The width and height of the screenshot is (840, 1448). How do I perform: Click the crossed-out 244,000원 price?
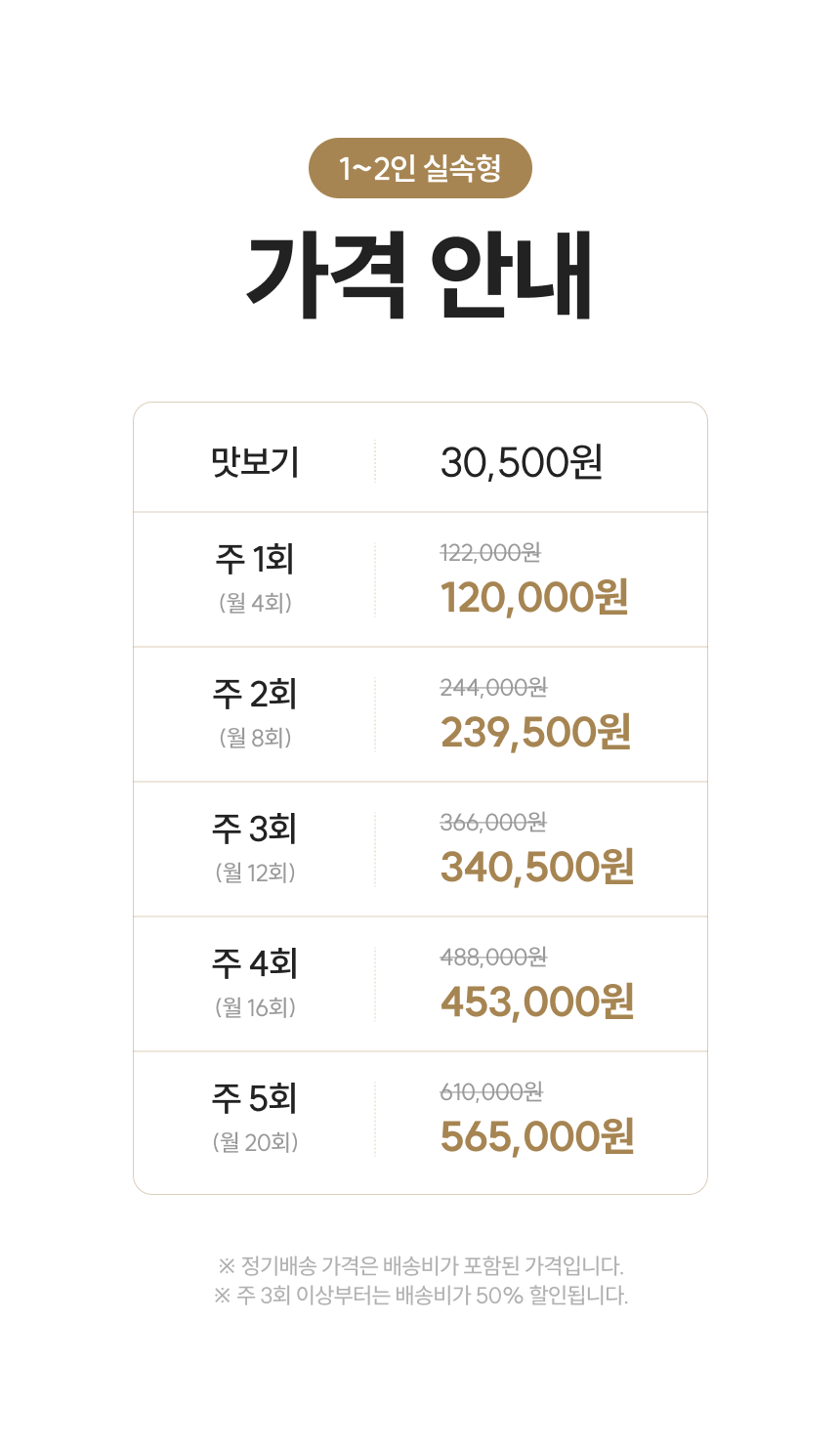coord(493,688)
